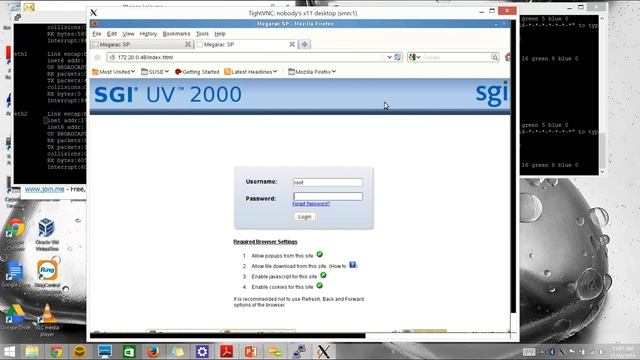Open Sticky Notes from the taskbar
The image size is (640, 360).
pyautogui.click(x=178, y=351)
